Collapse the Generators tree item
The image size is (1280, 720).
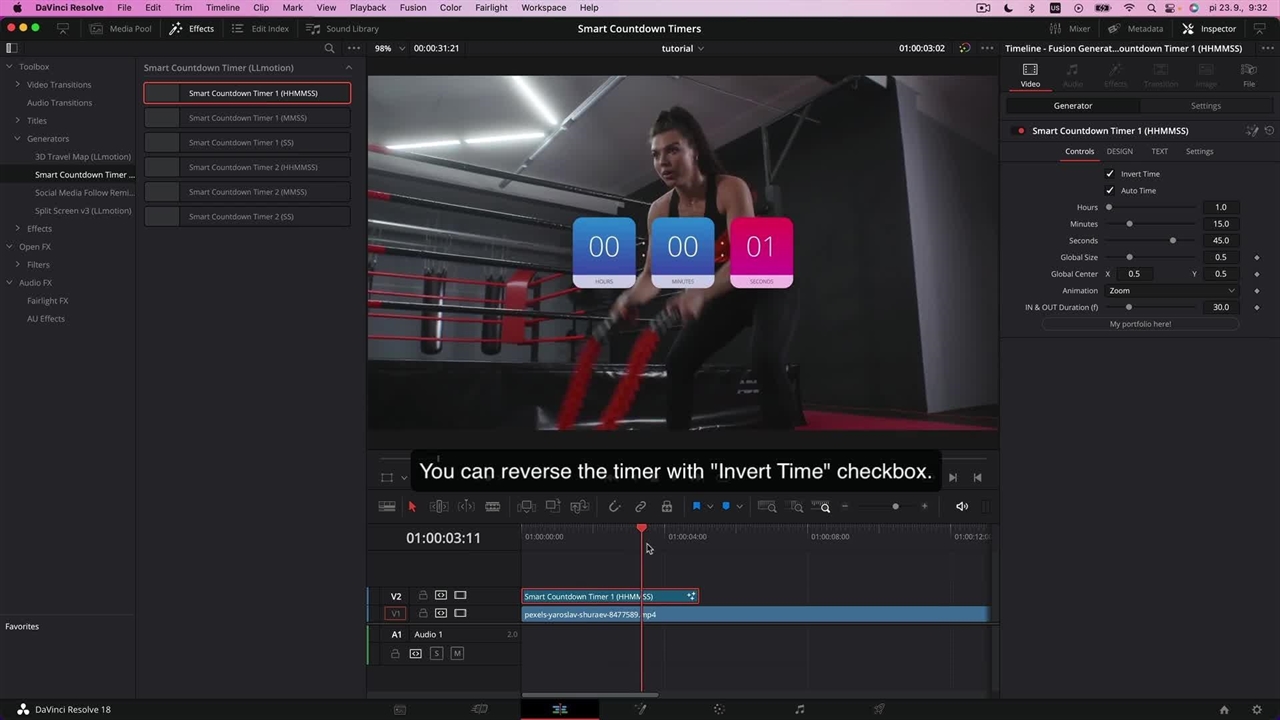coord(18,139)
